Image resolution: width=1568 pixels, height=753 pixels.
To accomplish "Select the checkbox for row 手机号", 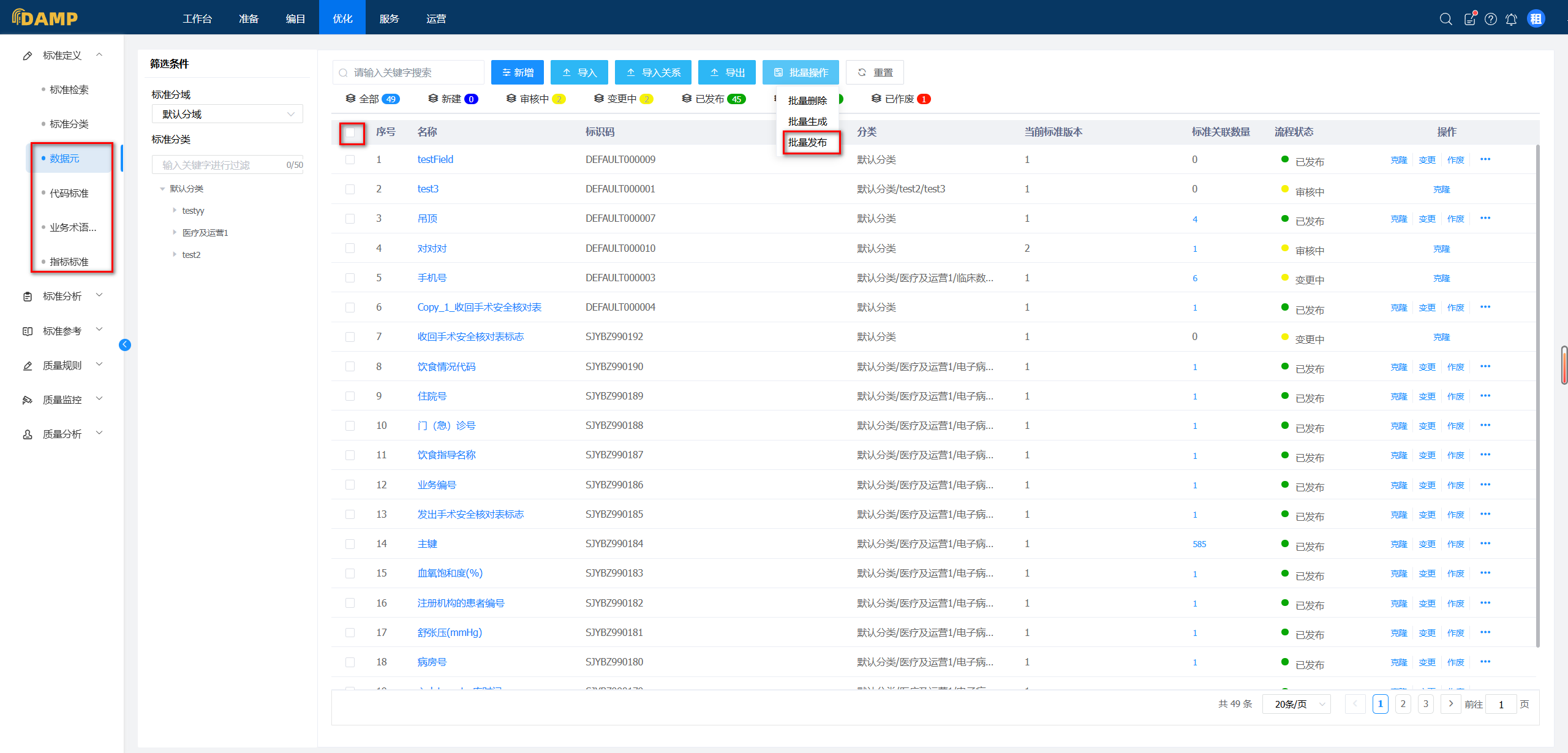I will 350,278.
